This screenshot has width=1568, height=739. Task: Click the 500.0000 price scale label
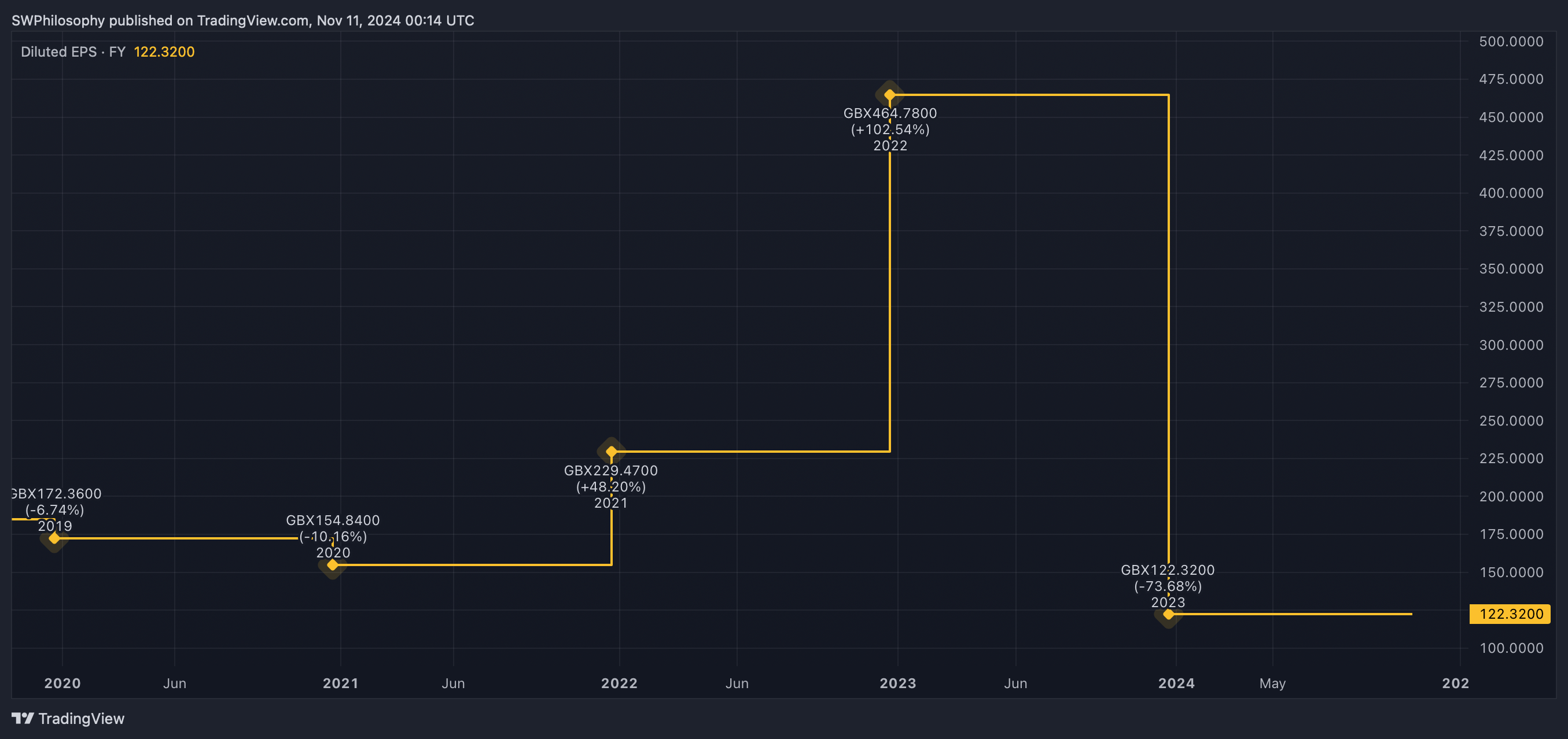point(1511,42)
